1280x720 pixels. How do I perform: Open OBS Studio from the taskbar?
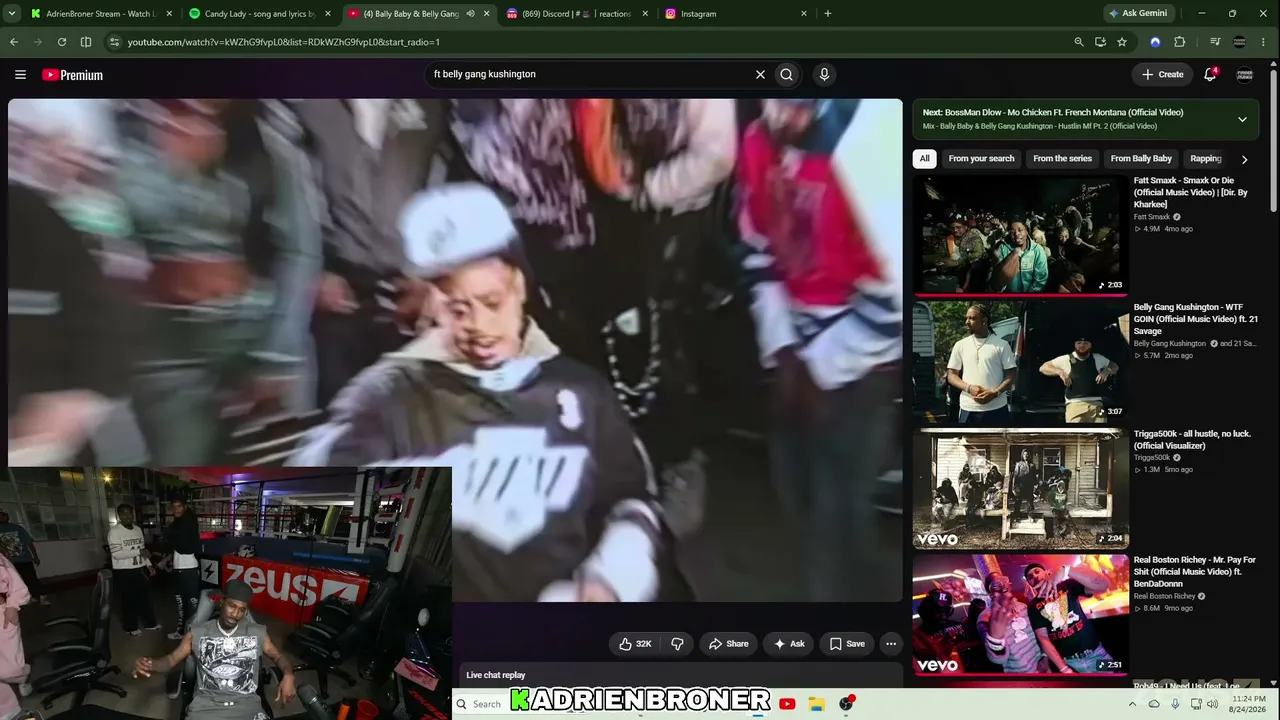click(847, 704)
